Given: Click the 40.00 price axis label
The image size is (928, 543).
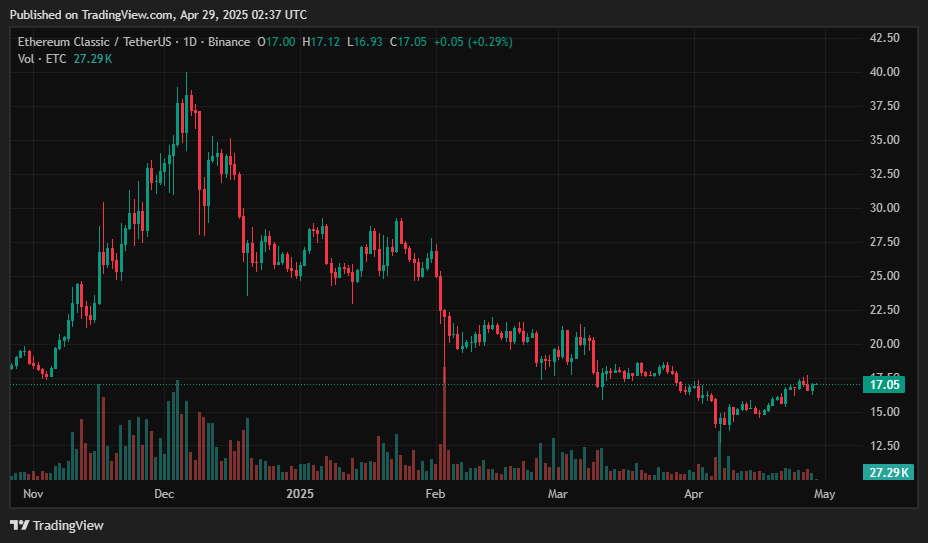Looking at the screenshot, I should (885, 72).
